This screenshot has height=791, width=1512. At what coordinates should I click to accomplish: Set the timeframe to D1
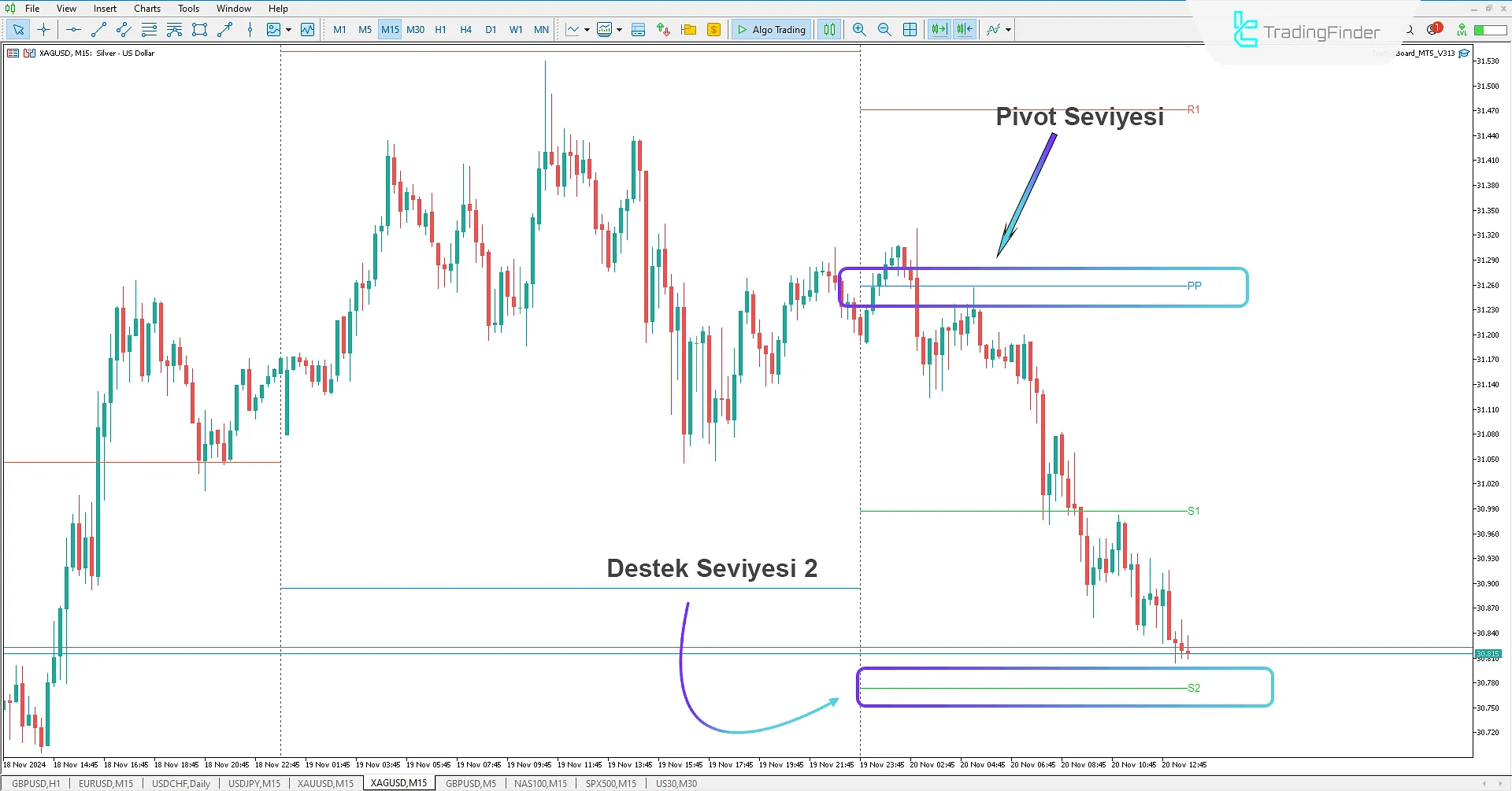click(491, 30)
